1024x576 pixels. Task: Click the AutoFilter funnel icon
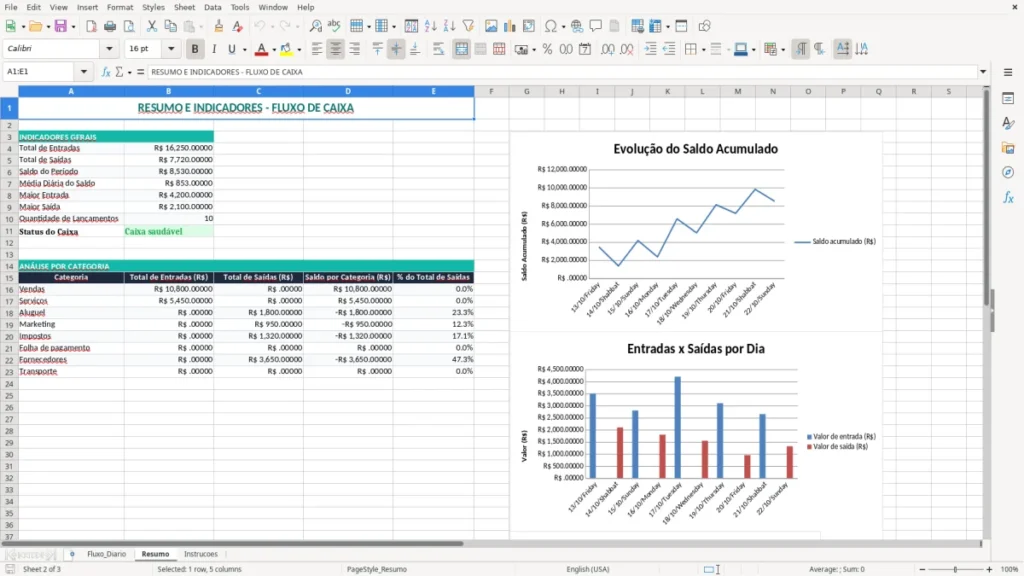pyautogui.click(x=468, y=26)
